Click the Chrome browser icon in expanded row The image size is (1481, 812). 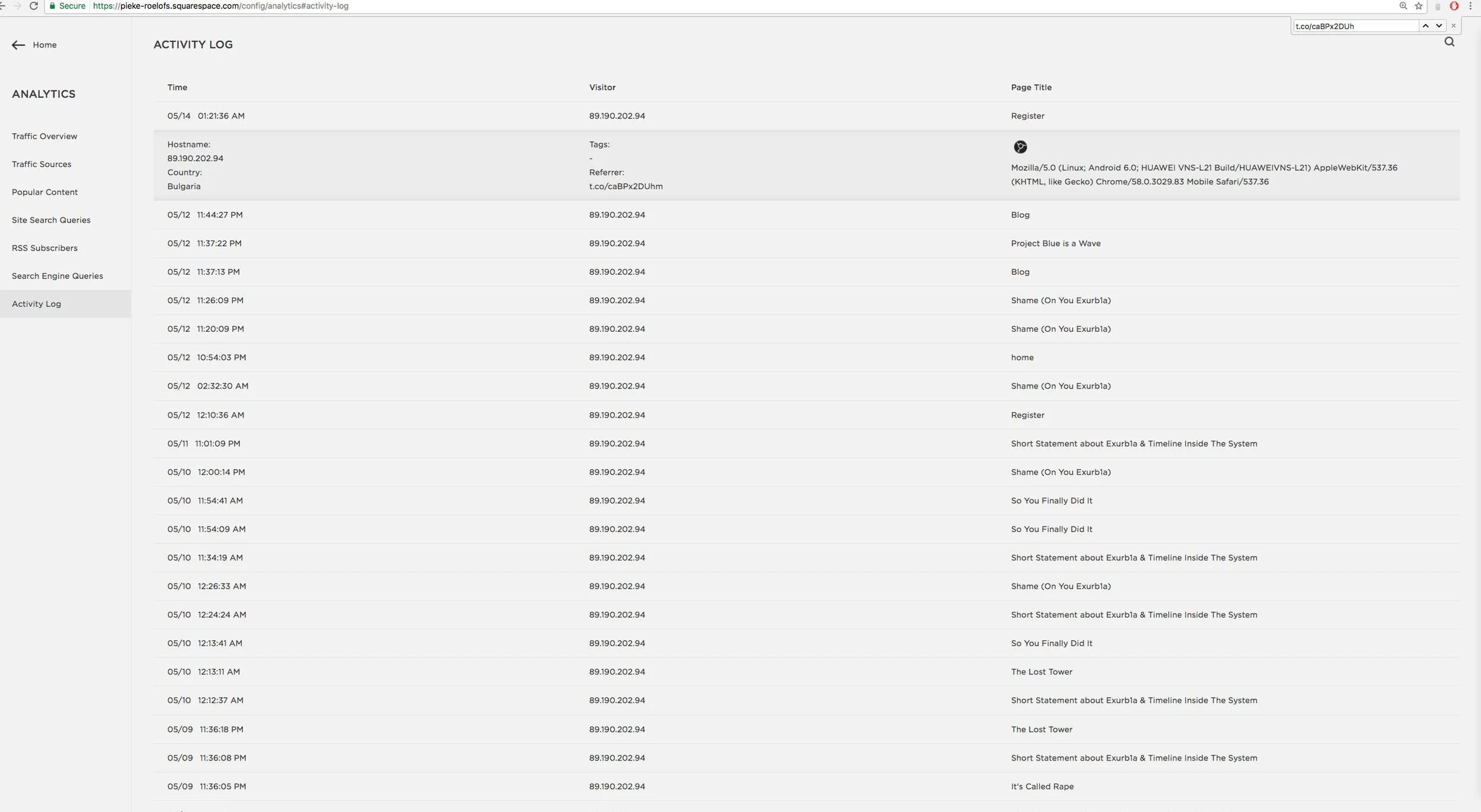tap(1020, 147)
